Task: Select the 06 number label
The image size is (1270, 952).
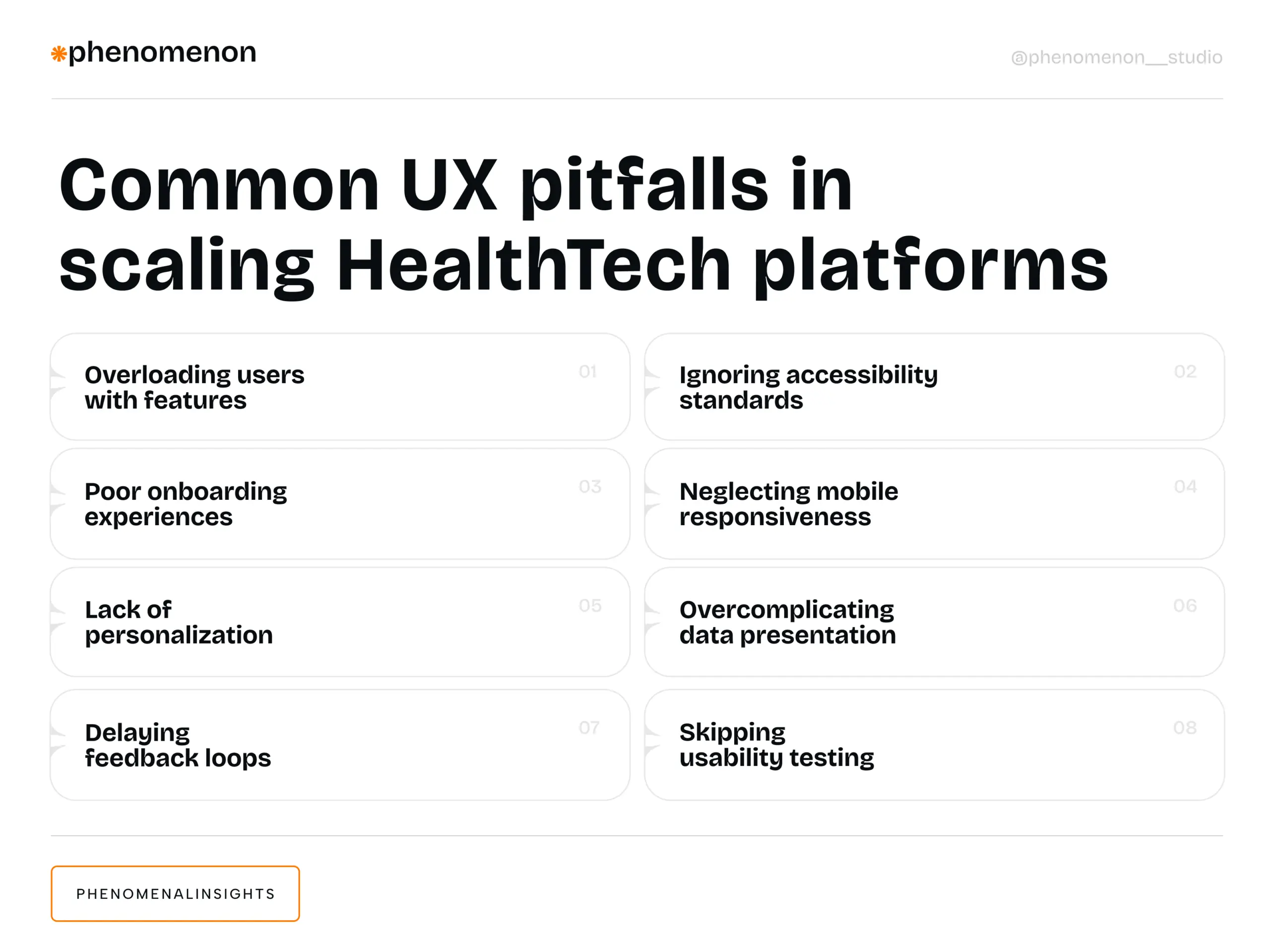Action: [1185, 605]
